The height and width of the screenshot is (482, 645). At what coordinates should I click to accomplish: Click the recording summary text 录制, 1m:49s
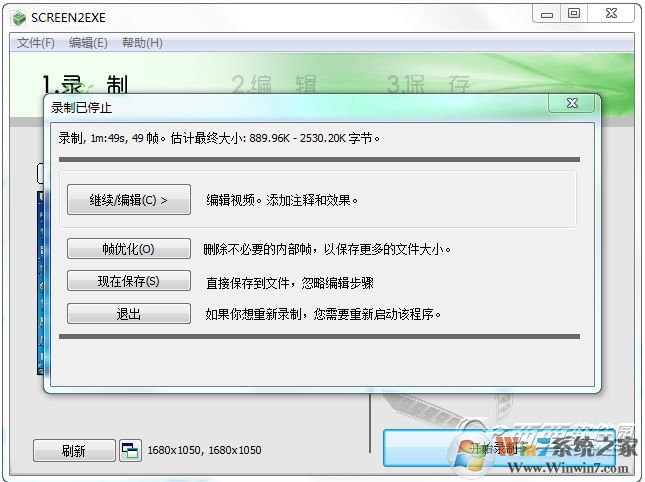point(92,138)
